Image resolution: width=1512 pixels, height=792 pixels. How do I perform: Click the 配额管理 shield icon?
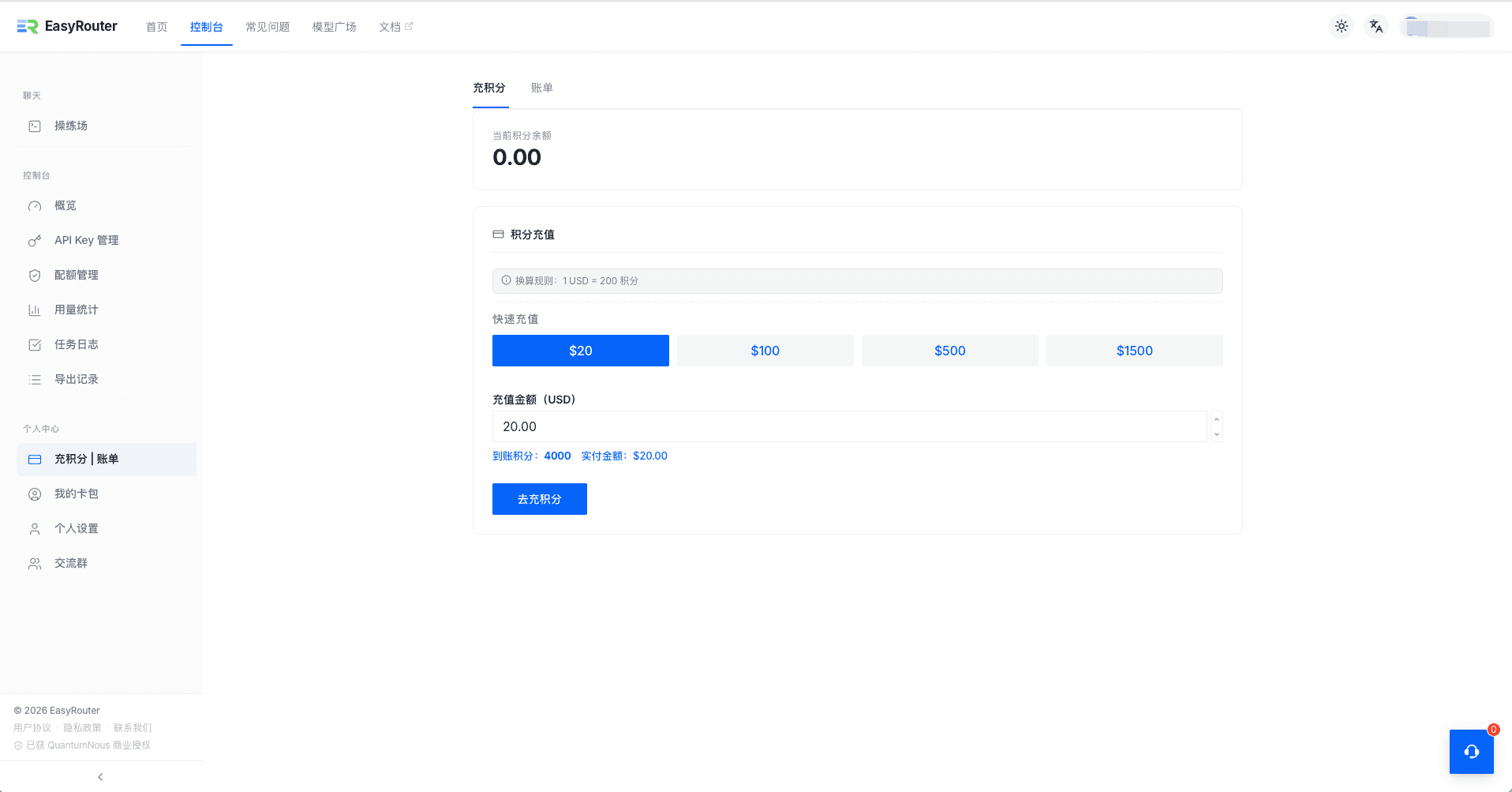[x=35, y=276]
